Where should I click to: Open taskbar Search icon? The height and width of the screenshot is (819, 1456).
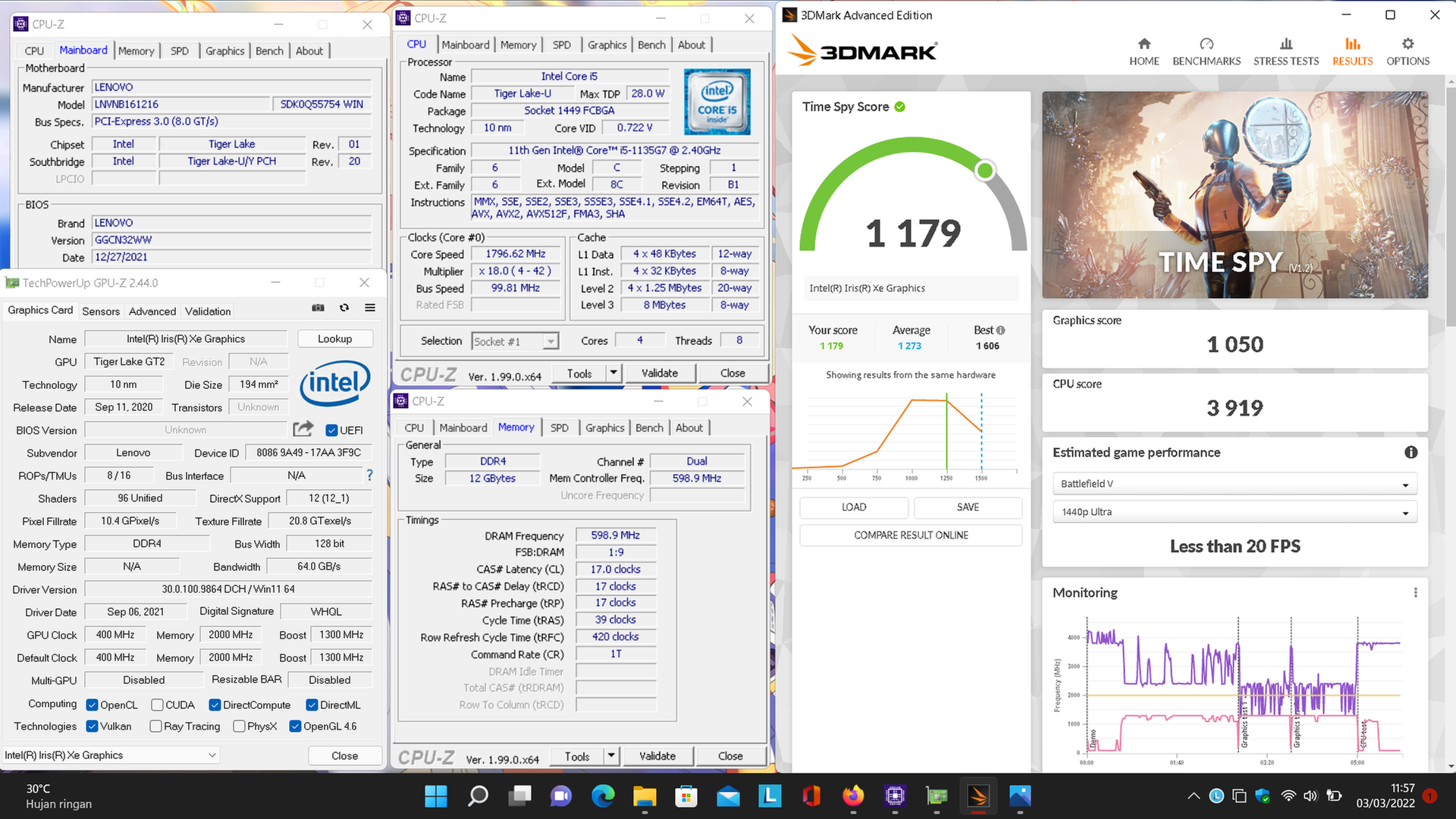478,796
